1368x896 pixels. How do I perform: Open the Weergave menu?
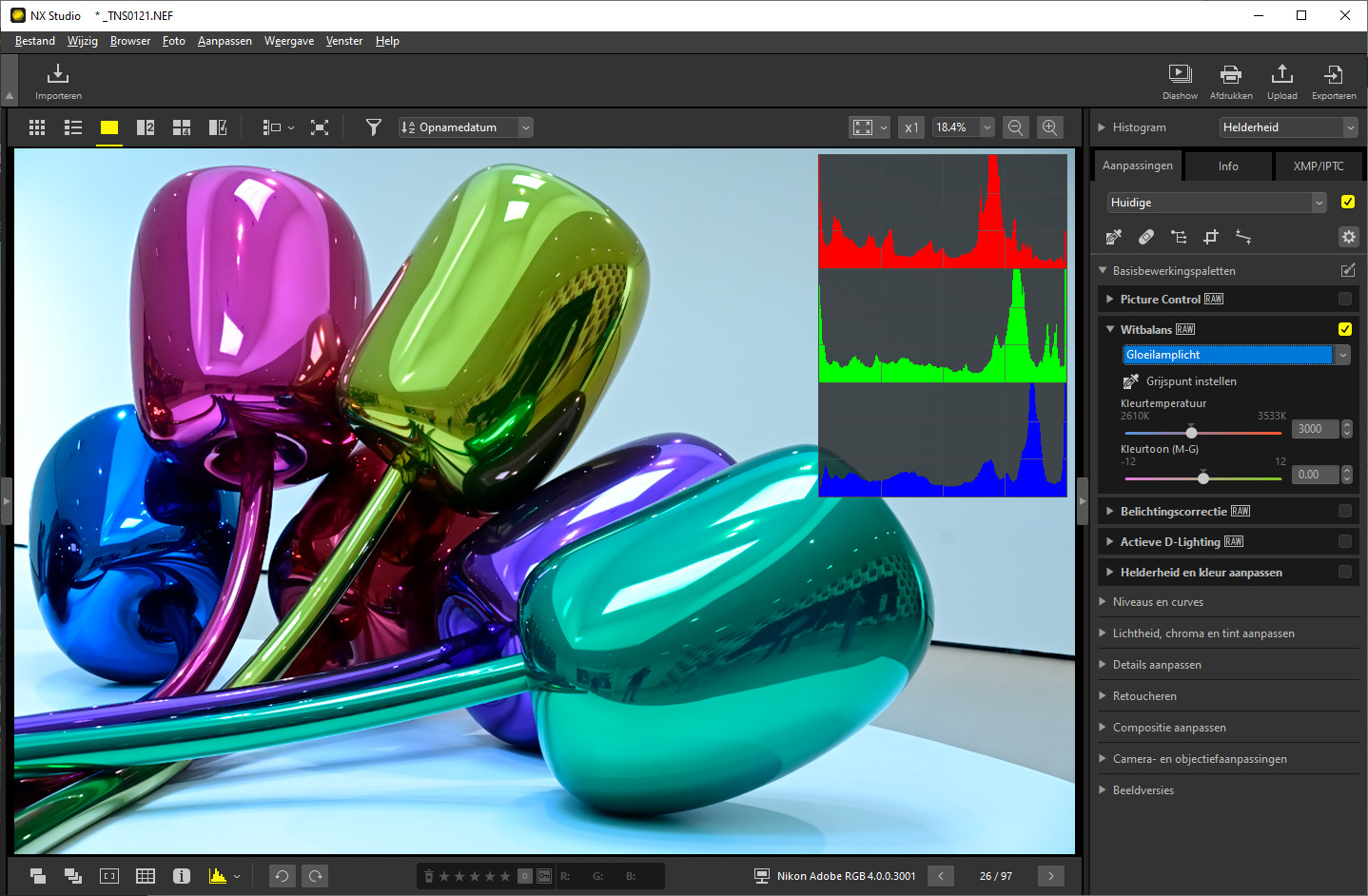[x=289, y=41]
